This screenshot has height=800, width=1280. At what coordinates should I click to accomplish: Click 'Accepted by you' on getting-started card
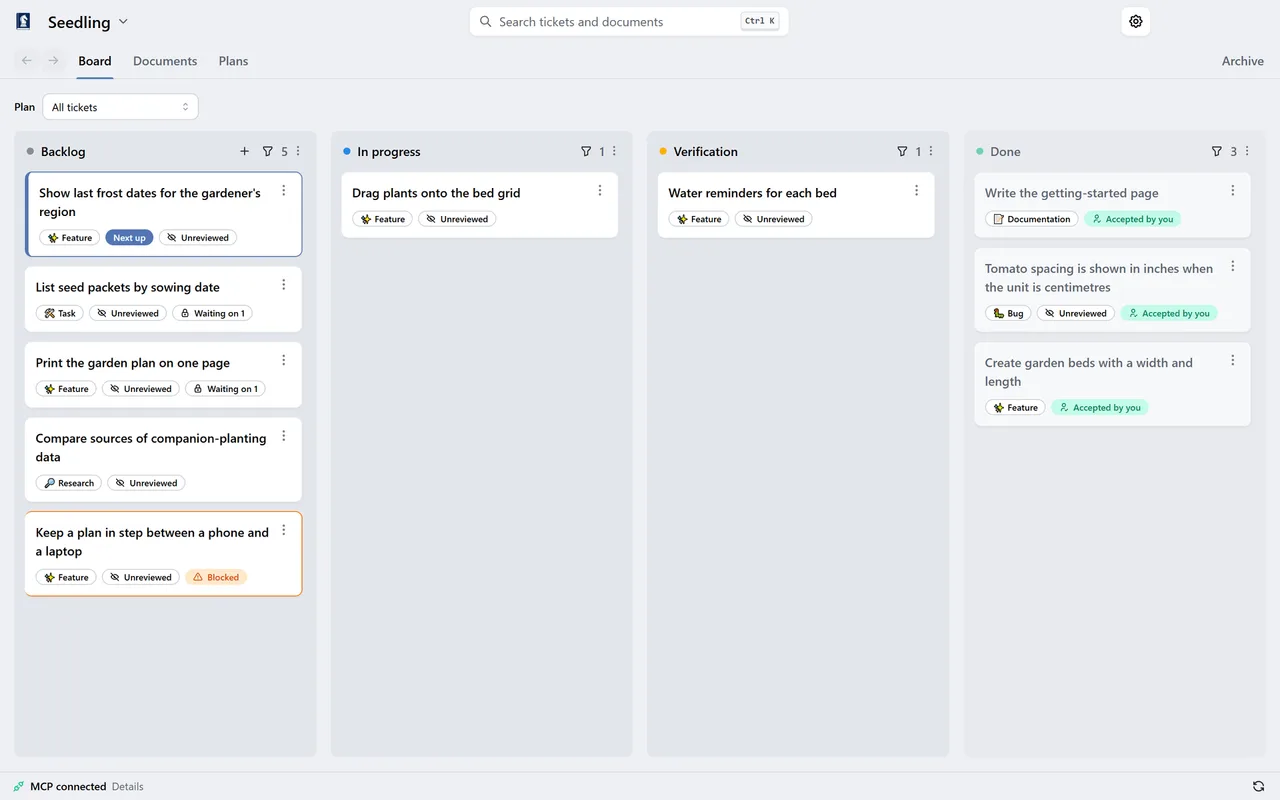1132,219
